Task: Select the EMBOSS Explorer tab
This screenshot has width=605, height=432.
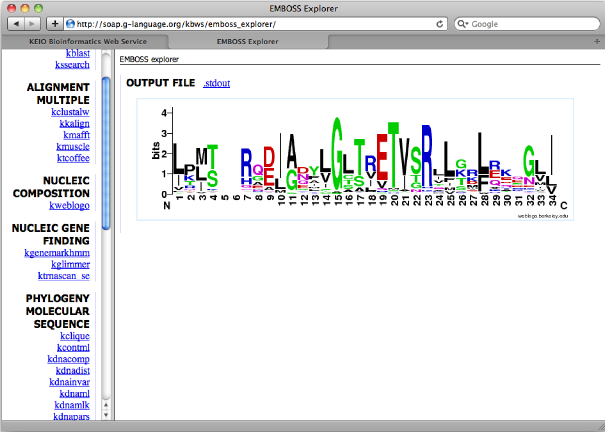Action: (247, 42)
